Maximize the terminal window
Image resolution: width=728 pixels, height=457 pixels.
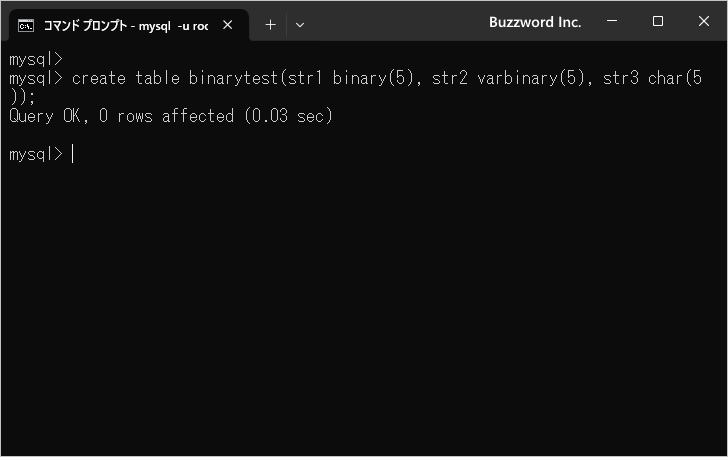tap(657, 22)
